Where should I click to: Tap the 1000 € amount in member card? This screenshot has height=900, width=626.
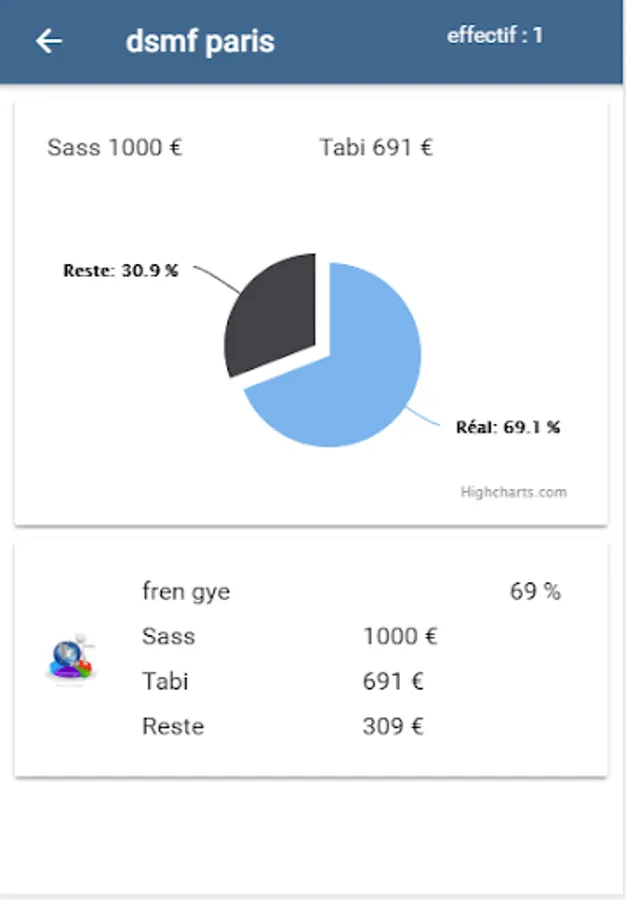pos(401,636)
